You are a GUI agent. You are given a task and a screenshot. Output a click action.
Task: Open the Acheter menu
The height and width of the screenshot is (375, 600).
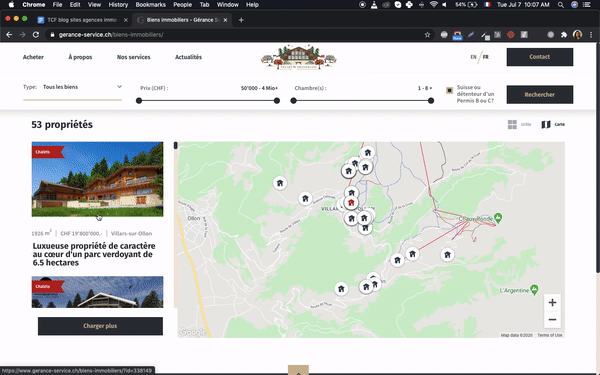coord(33,57)
